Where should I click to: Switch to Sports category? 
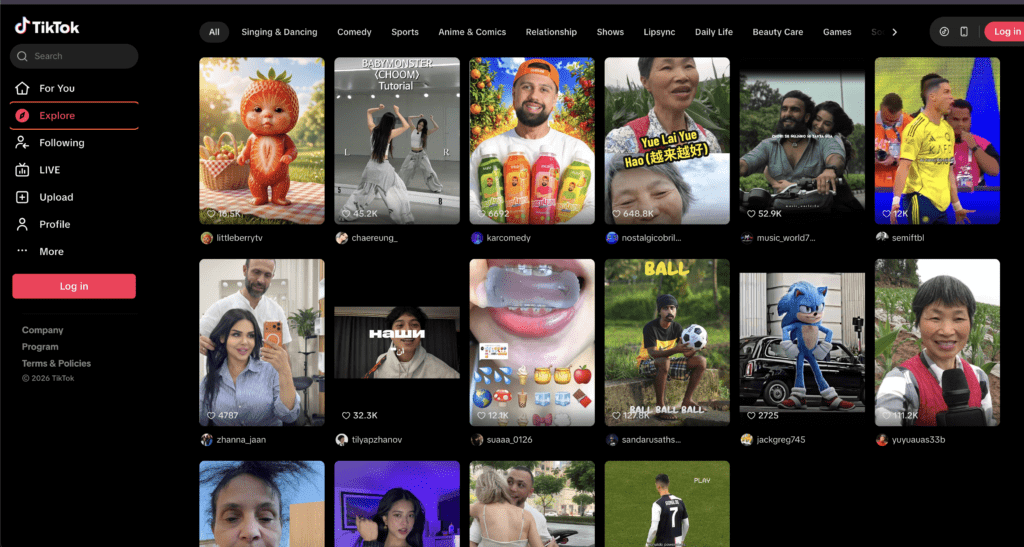click(x=405, y=32)
